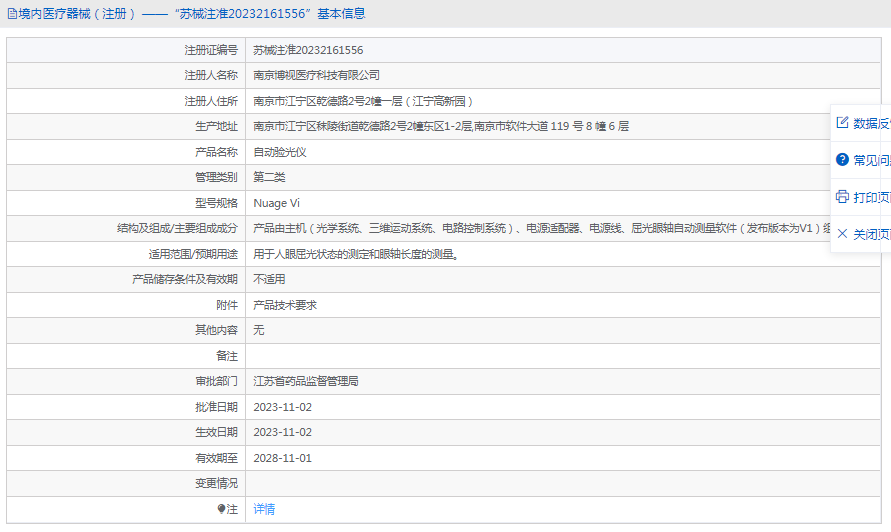Click the 型号规格 row label
Screen dimensions: 891x532
[x=216, y=203]
